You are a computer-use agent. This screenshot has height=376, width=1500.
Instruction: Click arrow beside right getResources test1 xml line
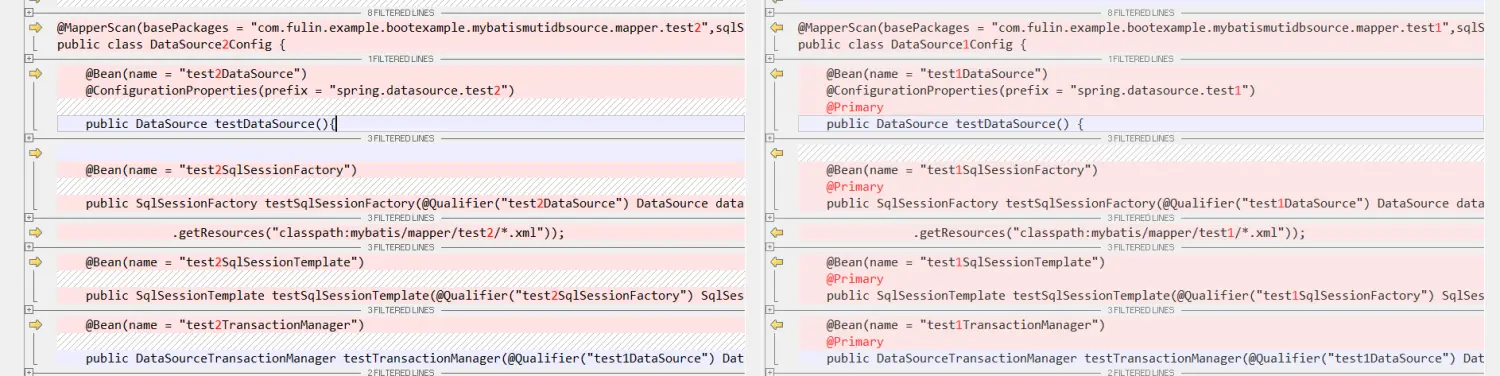pyautogui.click(x=776, y=233)
